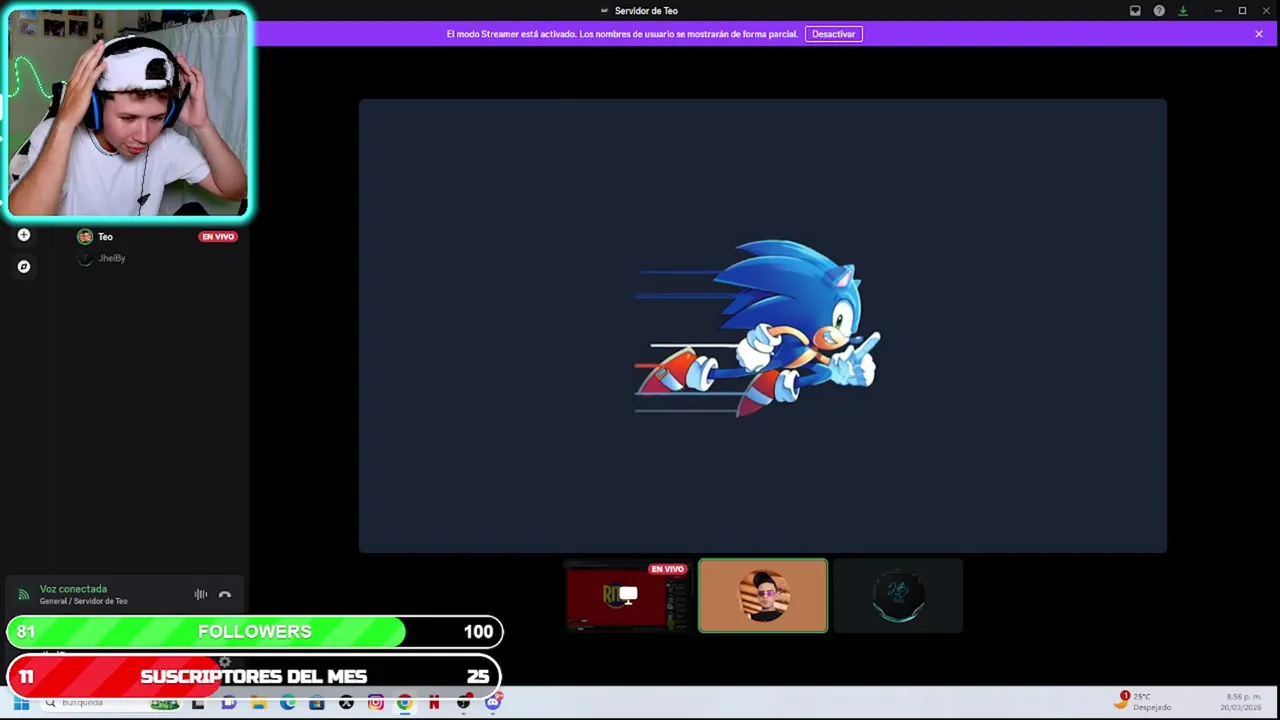Open Google Chrome from the taskbar
Screen dimensions: 1280x720
pos(404,703)
